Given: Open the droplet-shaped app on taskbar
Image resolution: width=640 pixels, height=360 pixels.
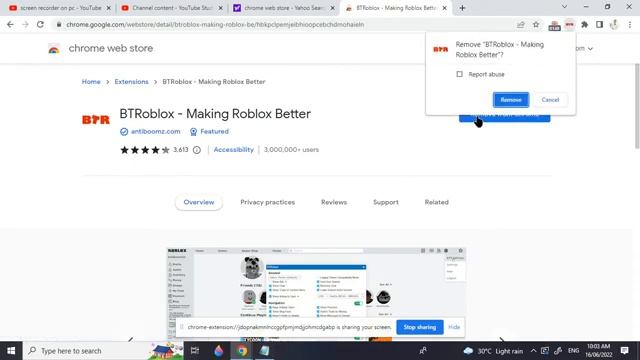Looking at the screenshot, I should pos(218,351).
